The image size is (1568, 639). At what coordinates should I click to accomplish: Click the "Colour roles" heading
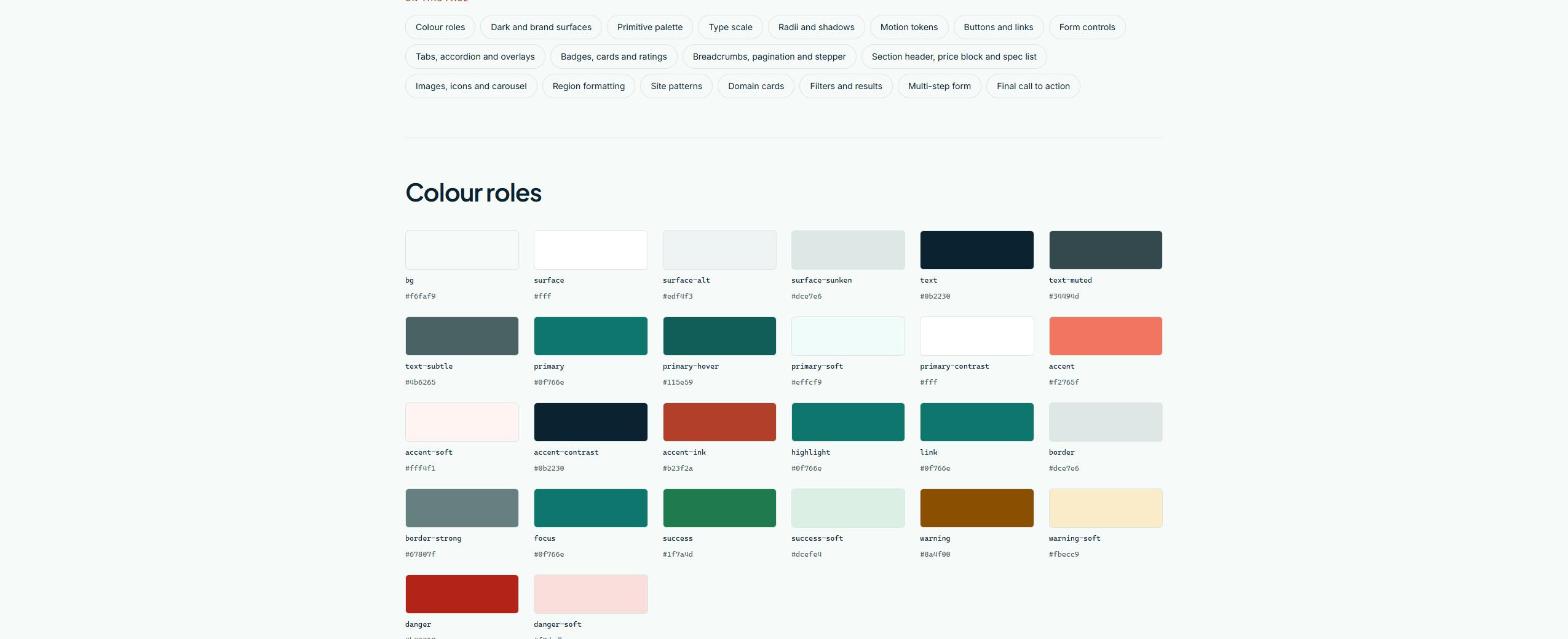coord(473,192)
